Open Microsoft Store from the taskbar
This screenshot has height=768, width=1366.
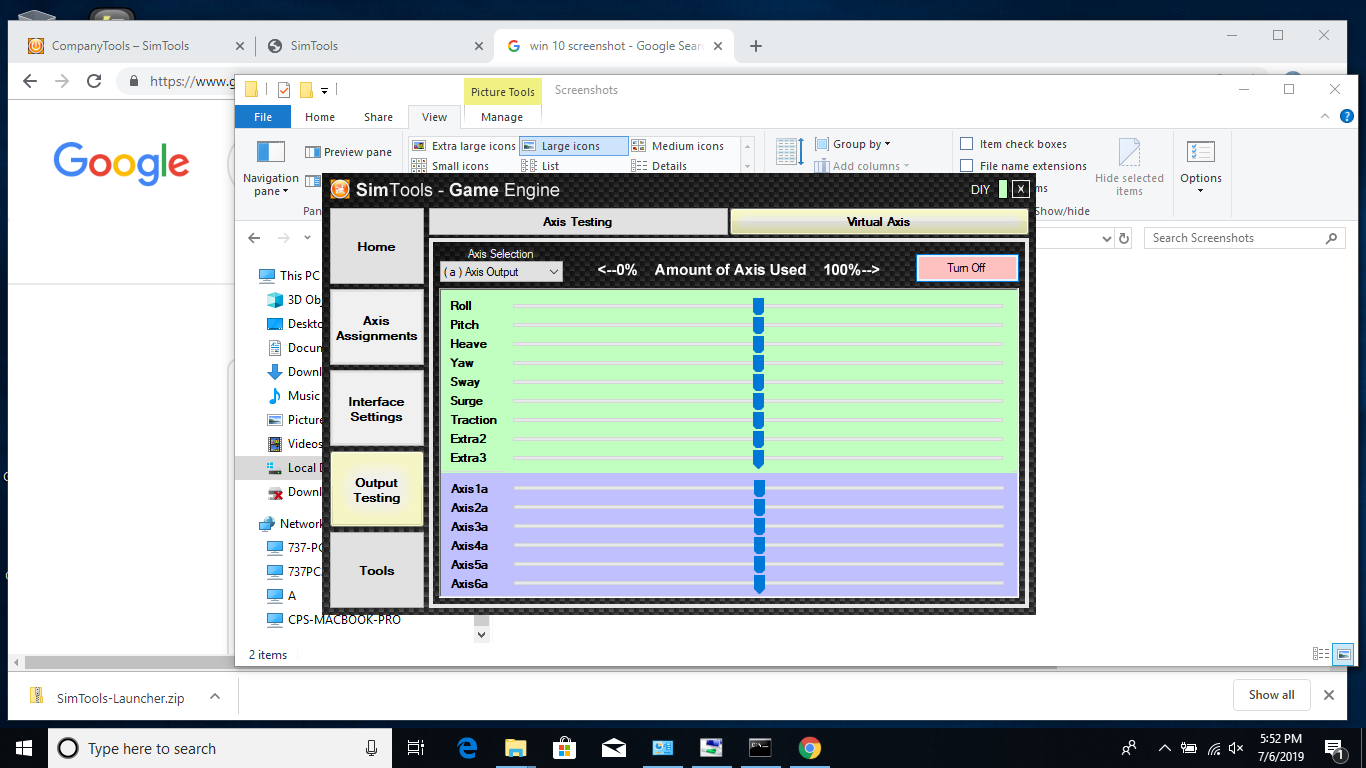coord(564,748)
